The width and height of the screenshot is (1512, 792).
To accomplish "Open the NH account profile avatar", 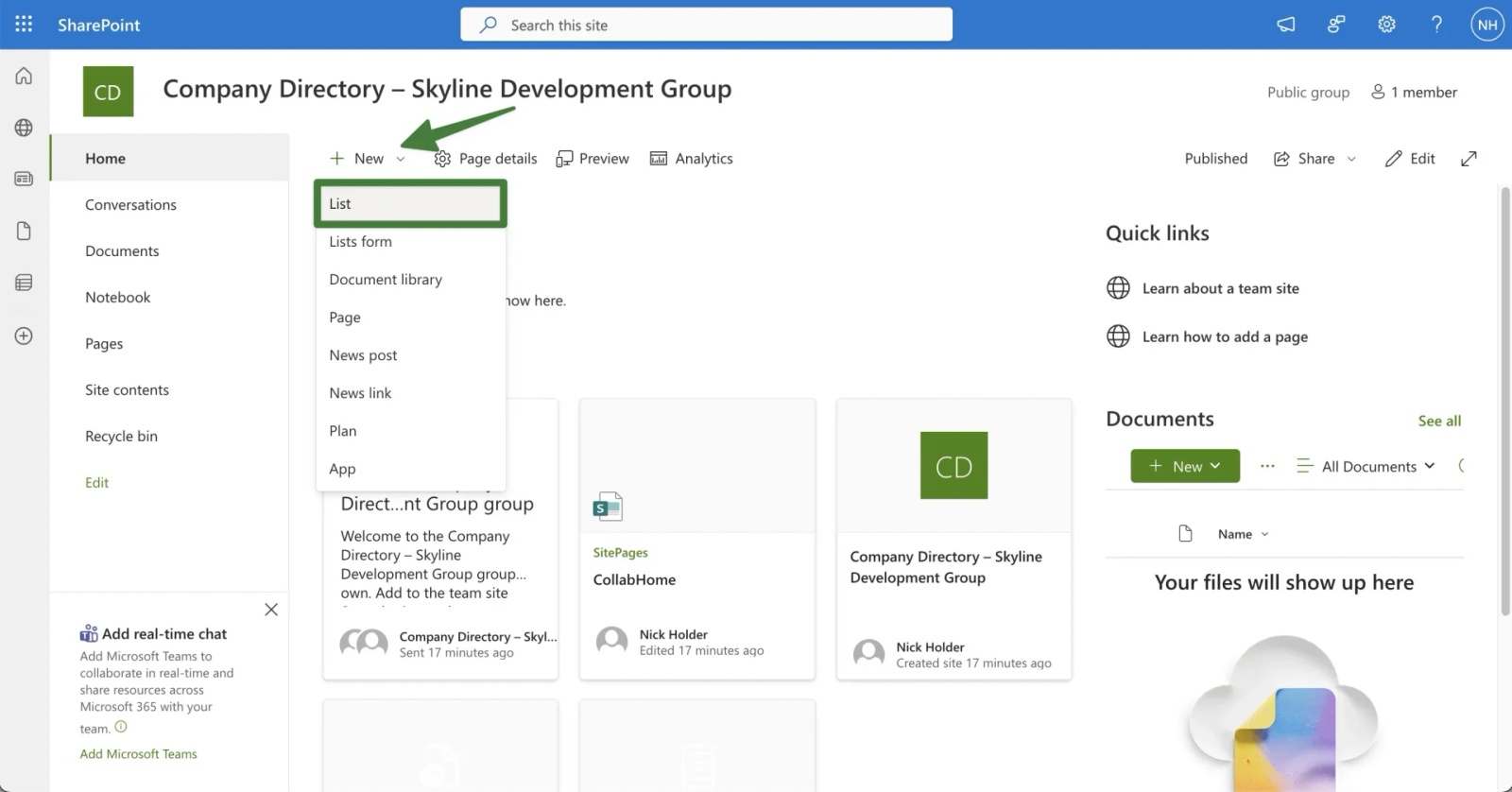I will (1487, 25).
